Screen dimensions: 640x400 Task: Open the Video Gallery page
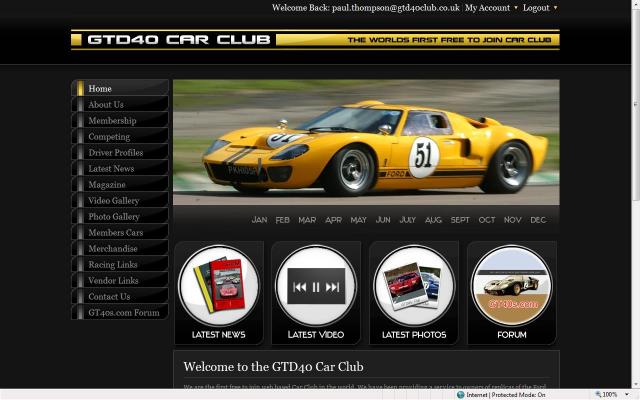tap(120, 200)
